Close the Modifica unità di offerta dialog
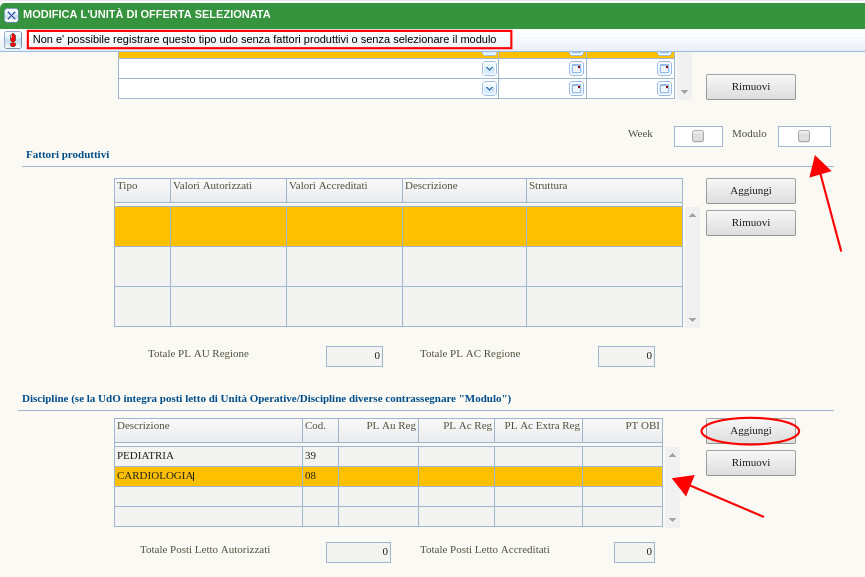 click(11, 15)
